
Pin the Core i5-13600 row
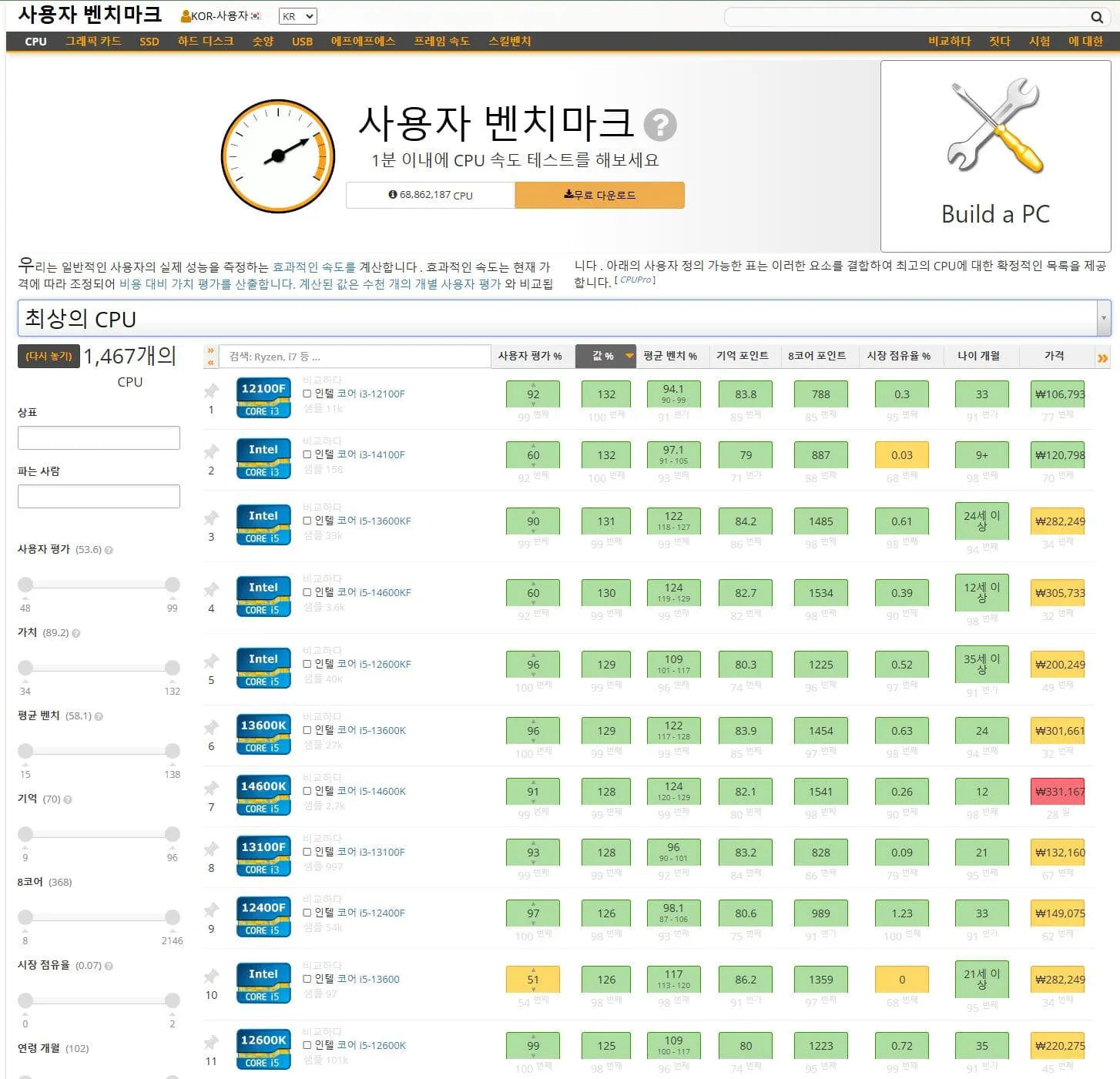[x=211, y=977]
